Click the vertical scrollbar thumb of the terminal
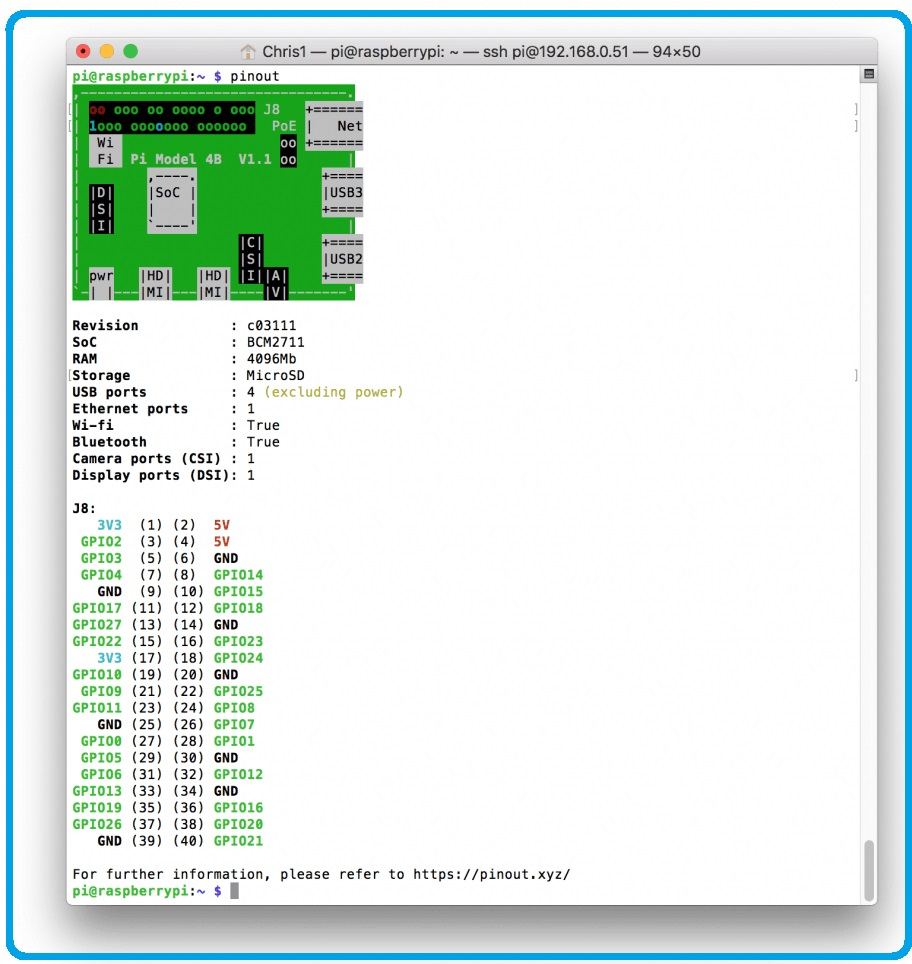 click(x=868, y=870)
